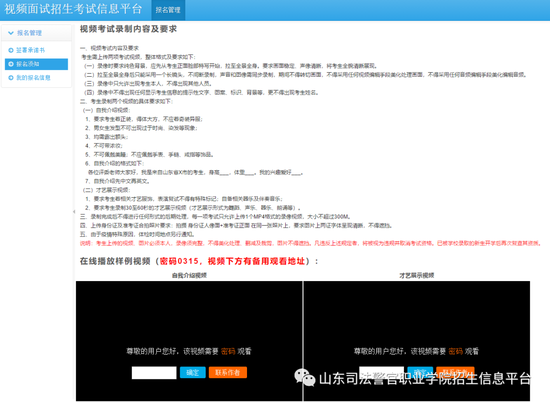The image size is (550, 403).
Task: Click the orange 密码 word in the 才艺展示视频 prompt
Action: click(x=455, y=351)
